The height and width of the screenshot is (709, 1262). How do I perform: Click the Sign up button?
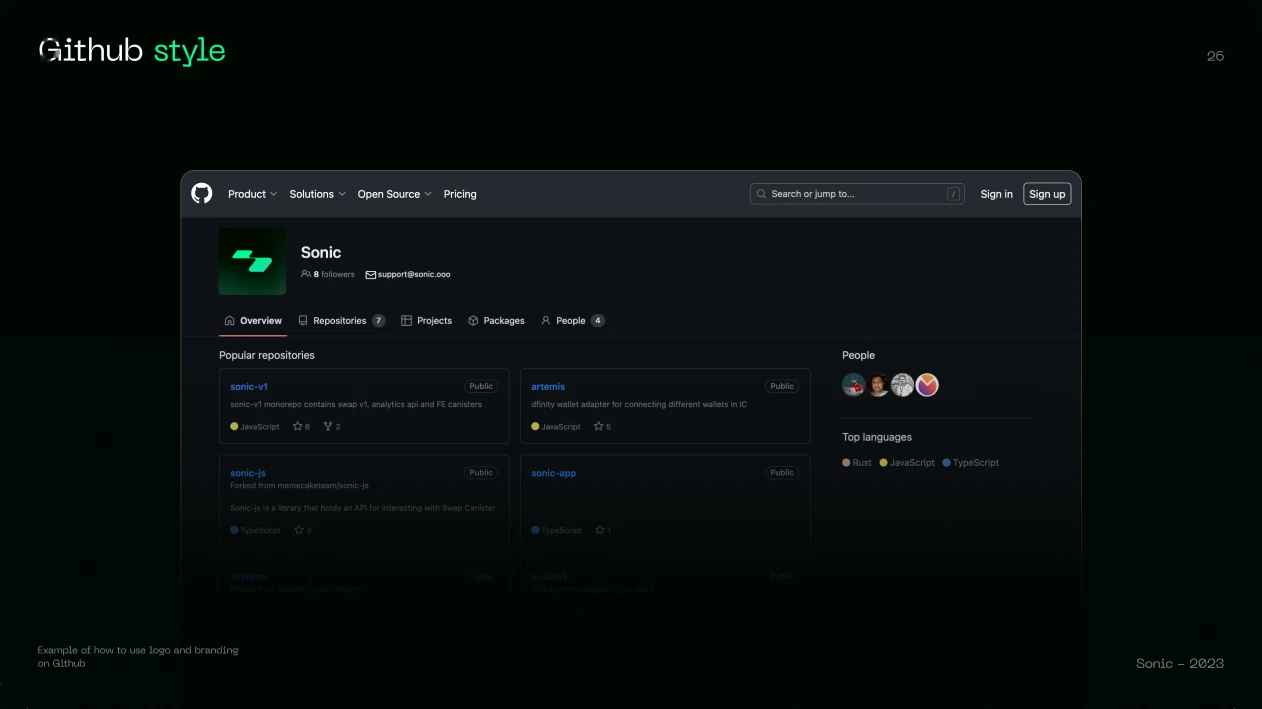coord(1047,194)
